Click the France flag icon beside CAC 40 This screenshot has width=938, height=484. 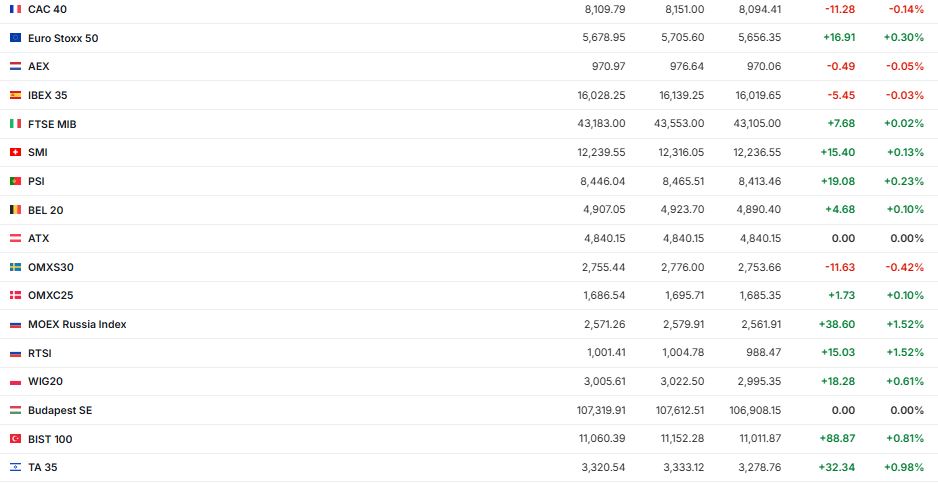tap(15, 9)
